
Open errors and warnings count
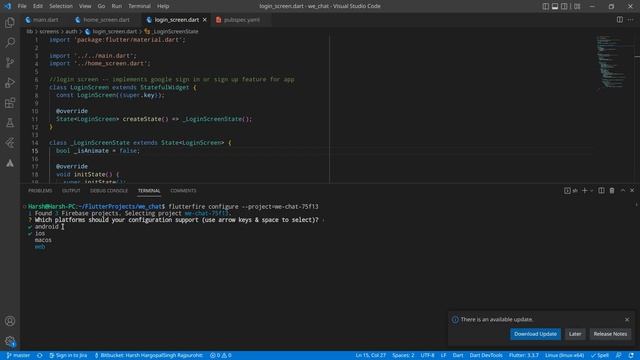221,356
